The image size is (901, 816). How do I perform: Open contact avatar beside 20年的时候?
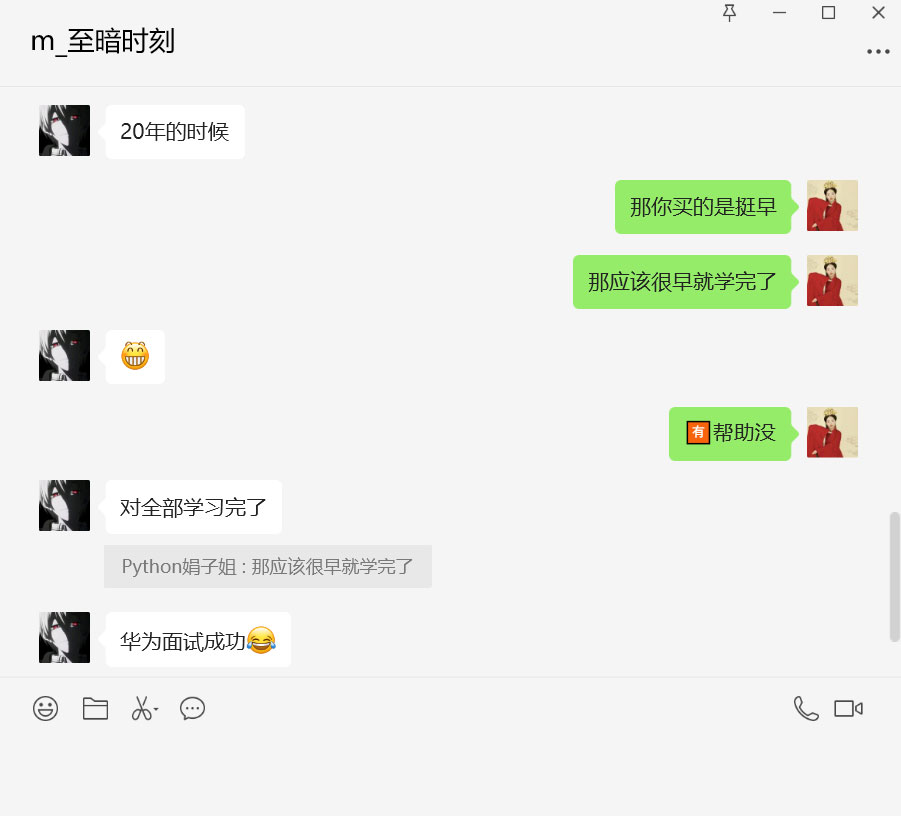point(64,130)
